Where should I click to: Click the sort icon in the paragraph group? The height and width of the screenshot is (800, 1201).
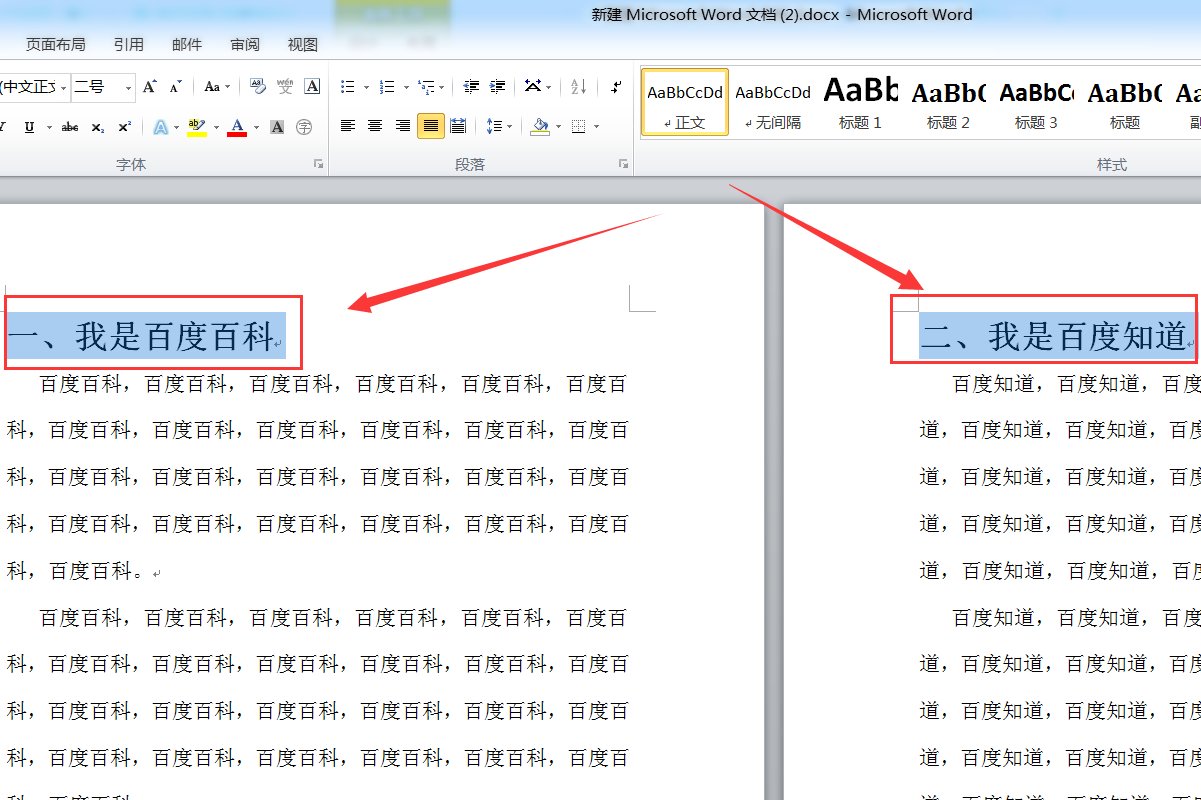click(578, 87)
